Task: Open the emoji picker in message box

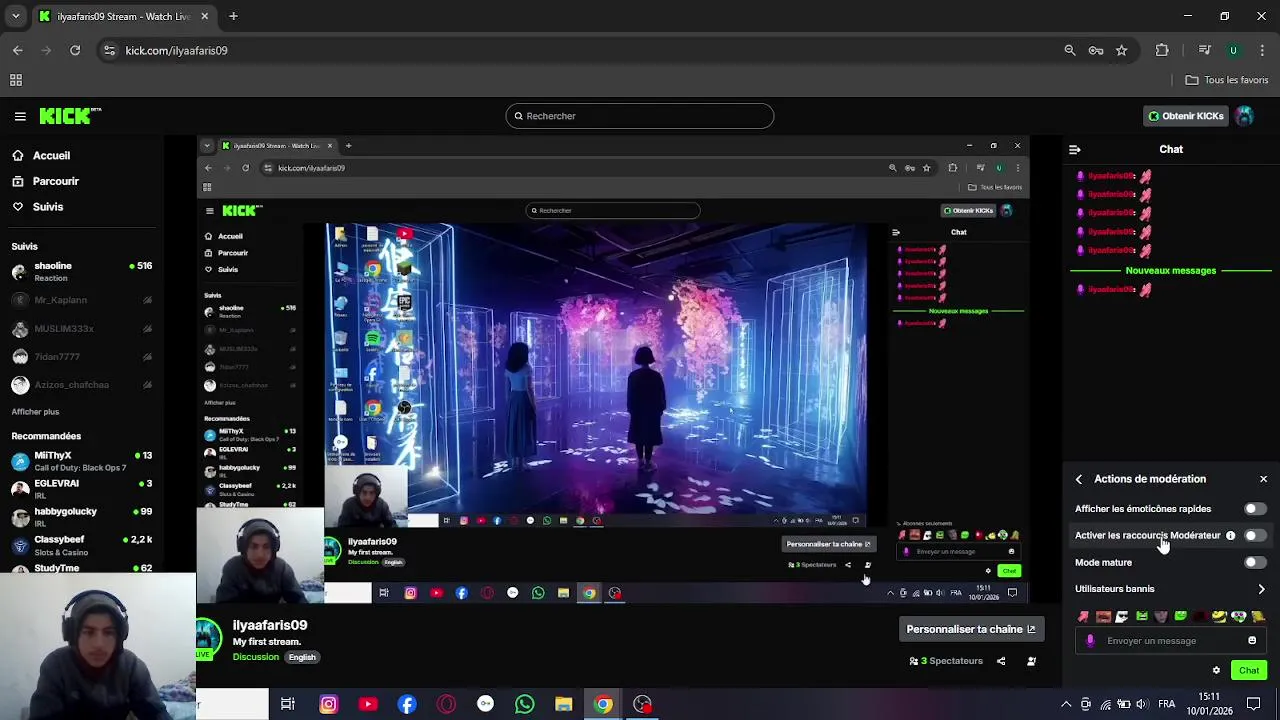Action: [1252, 641]
